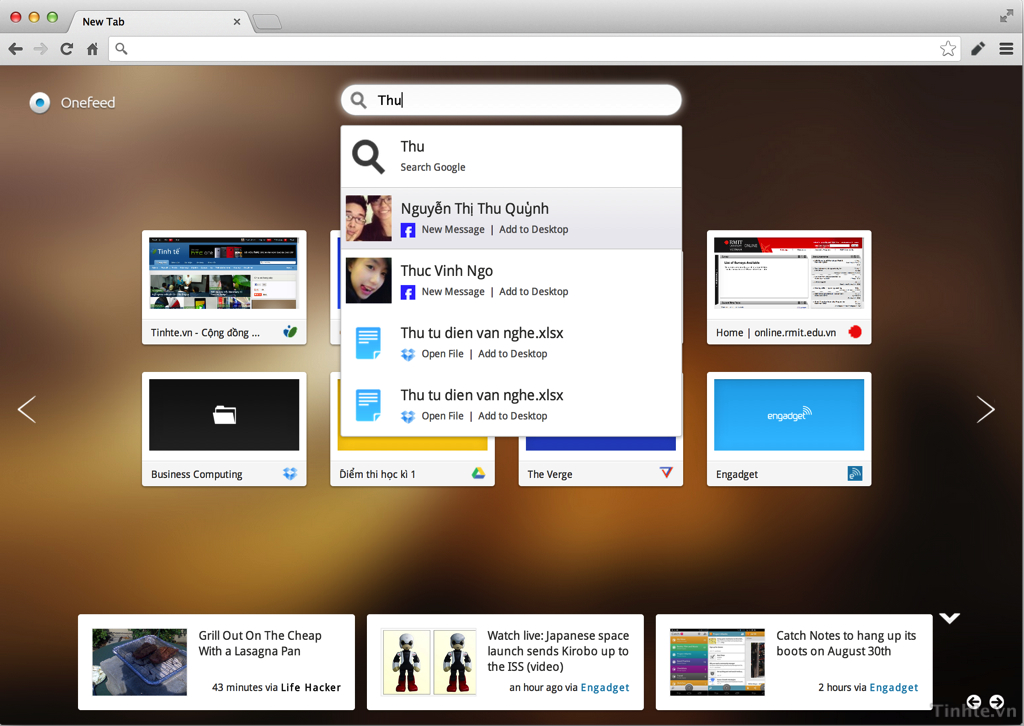The width and height of the screenshot is (1024, 726).
Task: Click Facebook icon under Nguyễn Thị Thu Quỳnh
Action: pos(408,230)
